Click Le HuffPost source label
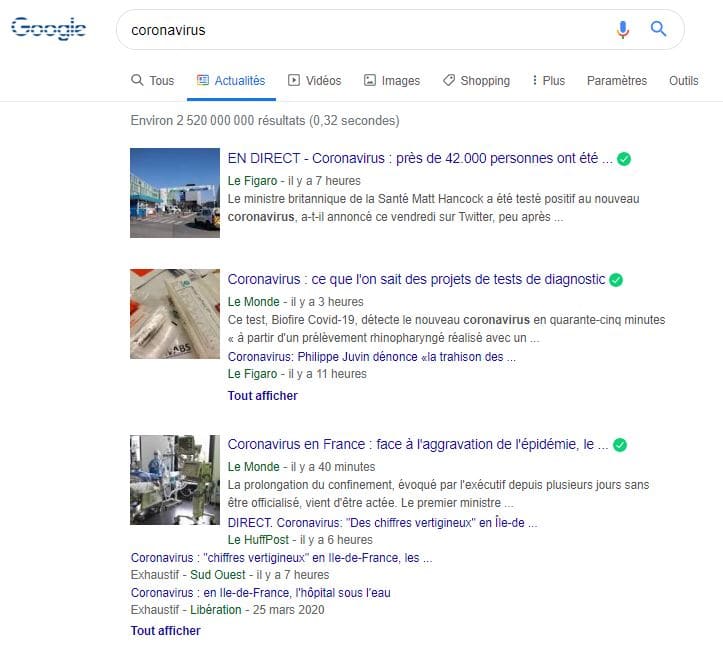Image resolution: width=723 pixels, height=652 pixels. tap(258, 540)
